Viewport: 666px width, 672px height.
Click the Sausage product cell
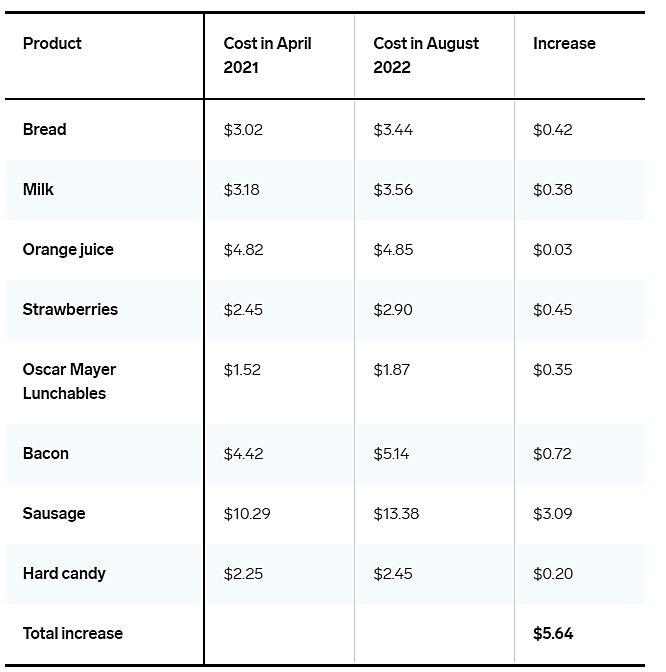click(x=54, y=513)
